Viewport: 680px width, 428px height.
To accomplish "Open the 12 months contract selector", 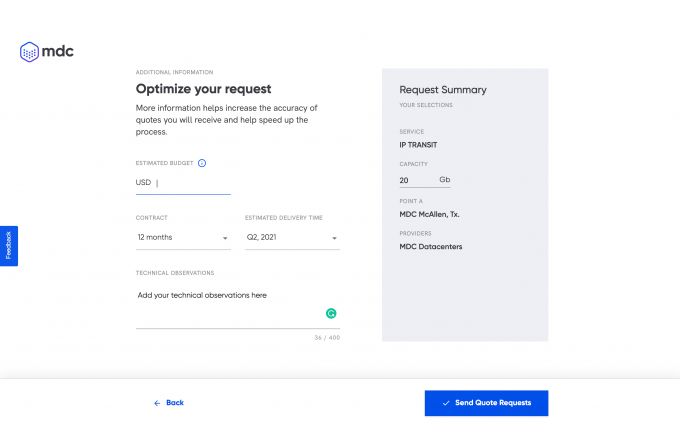I will point(183,238).
